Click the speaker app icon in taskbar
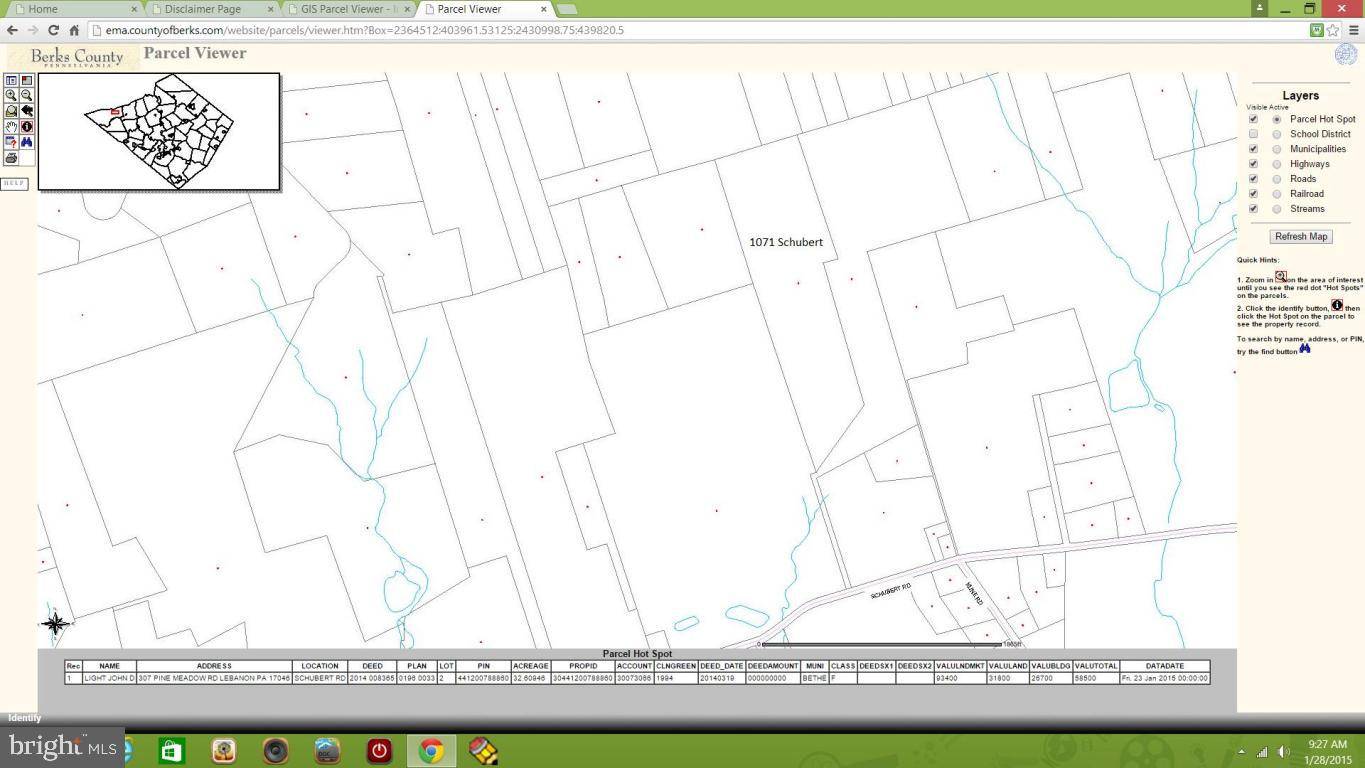Image resolution: width=1365 pixels, height=768 pixels. (275, 750)
